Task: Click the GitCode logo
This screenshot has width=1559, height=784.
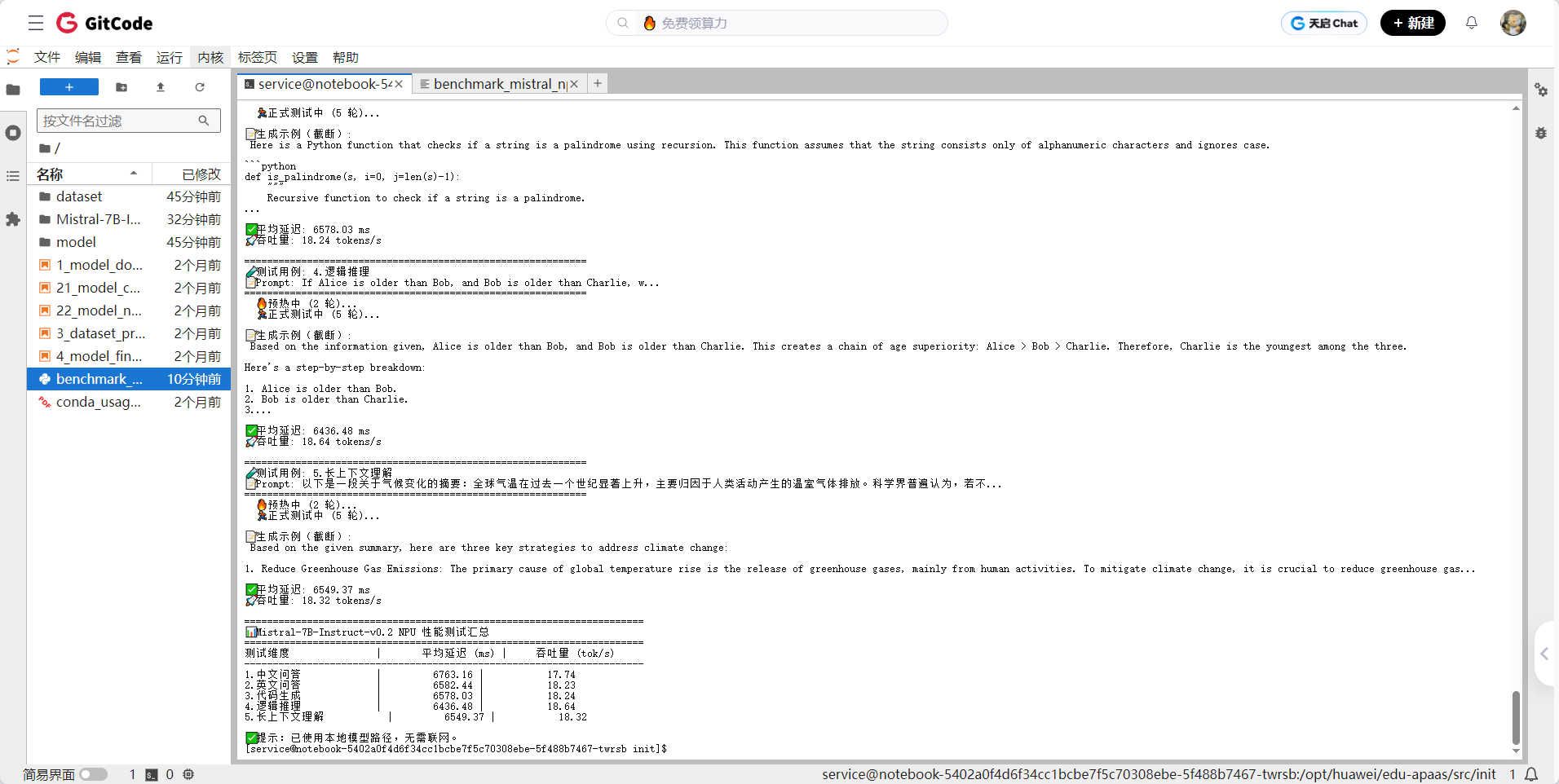Action: (x=104, y=23)
